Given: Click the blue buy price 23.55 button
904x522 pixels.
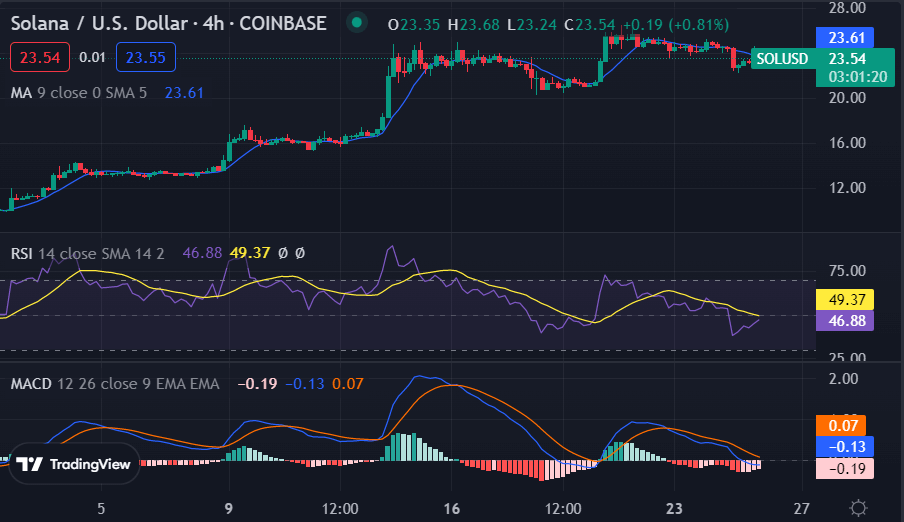Looking at the screenshot, I should 146,57.
